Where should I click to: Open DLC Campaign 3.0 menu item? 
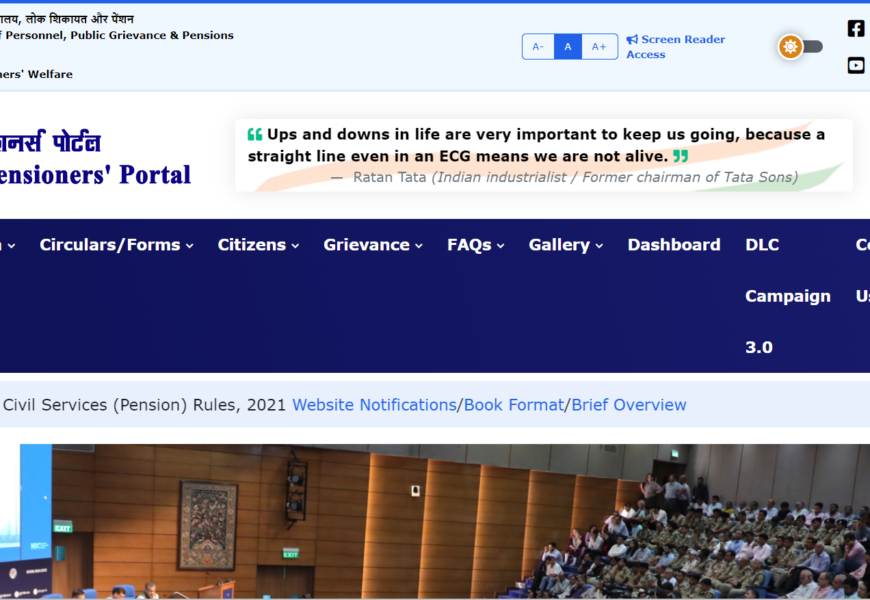click(x=787, y=296)
